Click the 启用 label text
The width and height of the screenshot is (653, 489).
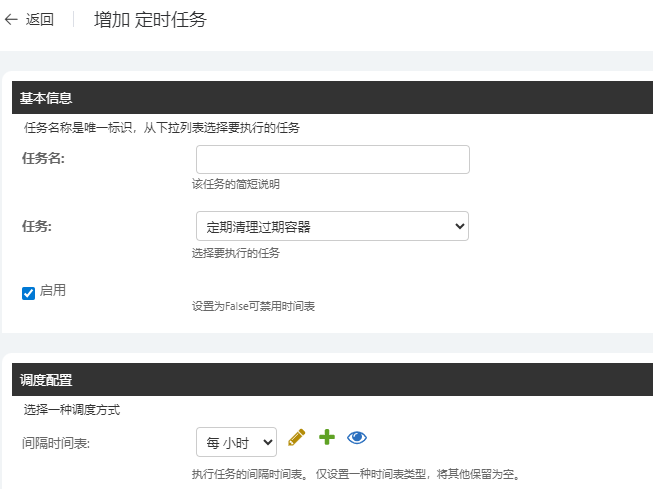[x=53, y=290]
